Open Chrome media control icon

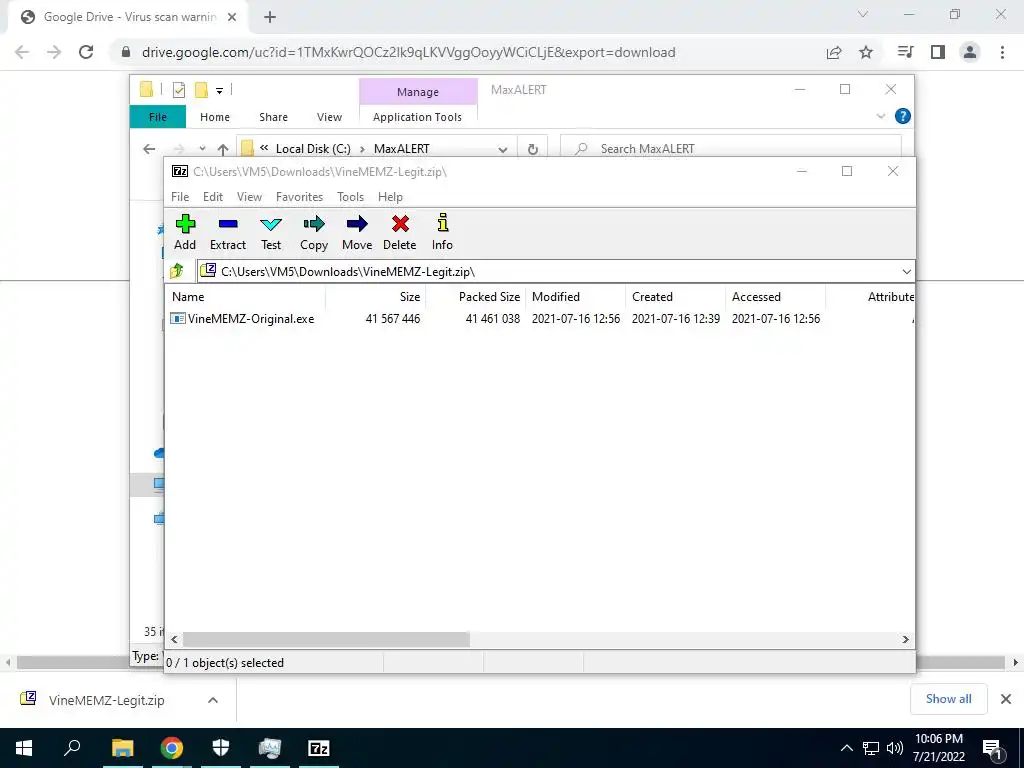pos(905,52)
